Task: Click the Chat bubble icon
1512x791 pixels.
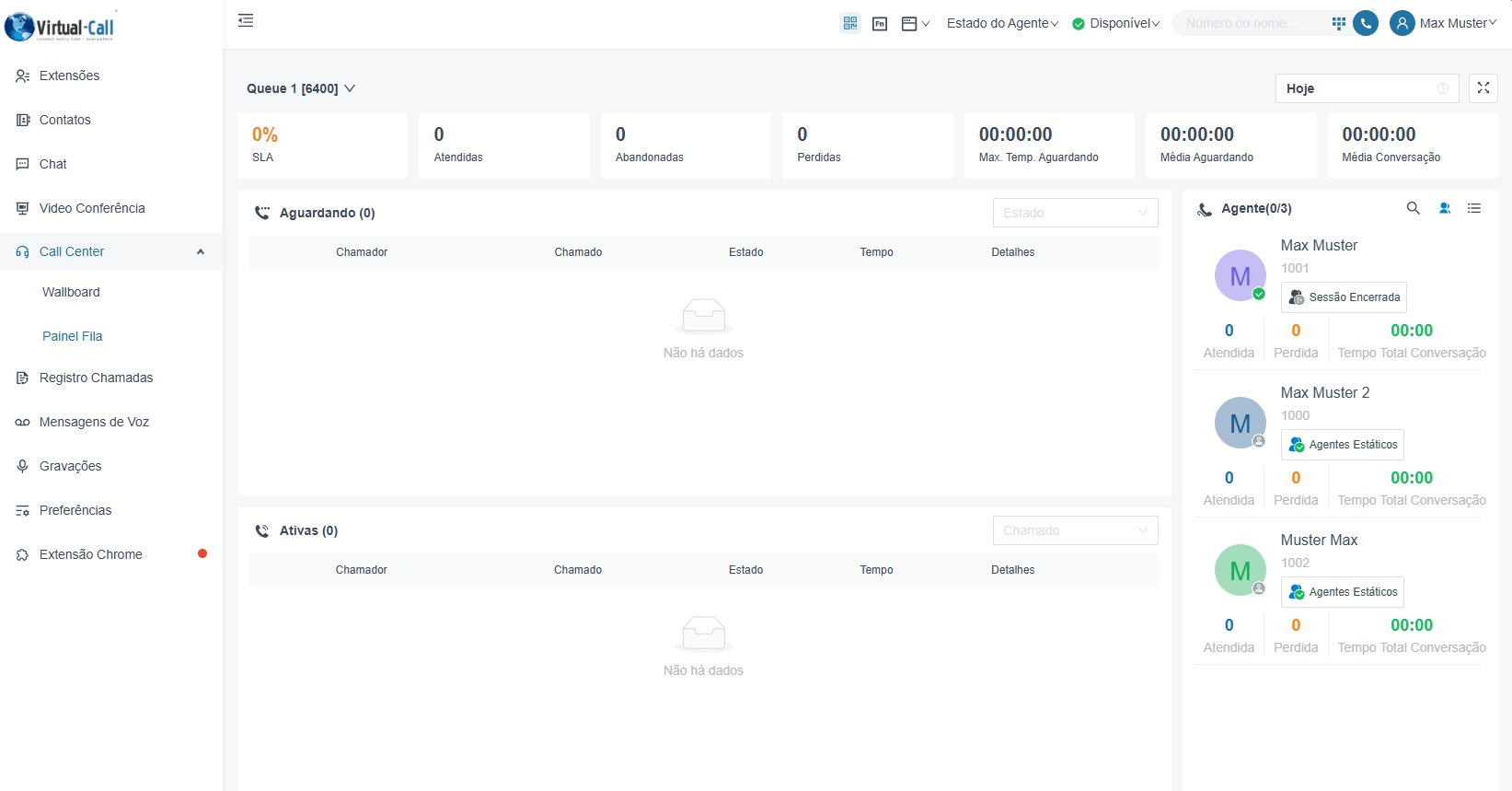Action: tap(22, 164)
